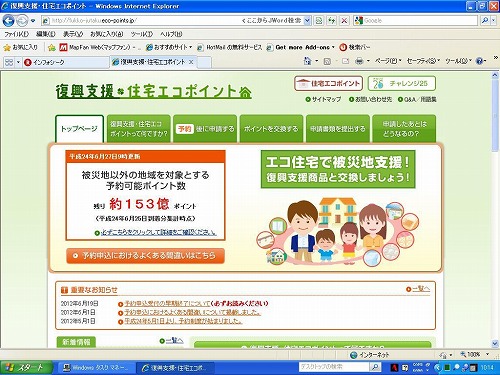
Task: Click the Google search magnifier icon
Action: coord(485,21)
